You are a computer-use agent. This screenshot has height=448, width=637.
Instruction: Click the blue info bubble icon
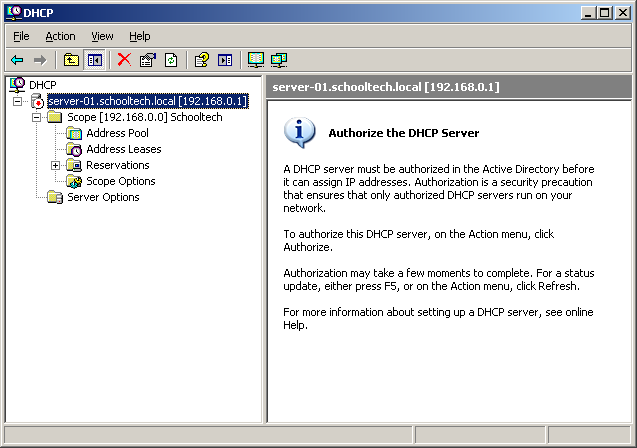pos(299,132)
